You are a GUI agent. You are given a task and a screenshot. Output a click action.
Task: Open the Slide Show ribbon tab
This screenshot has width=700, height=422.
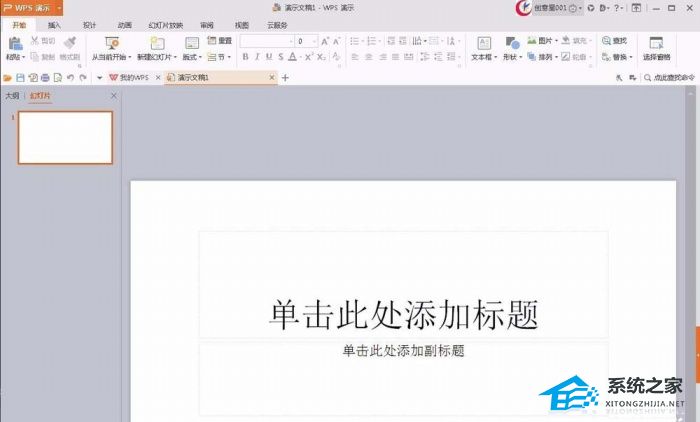[x=166, y=25]
